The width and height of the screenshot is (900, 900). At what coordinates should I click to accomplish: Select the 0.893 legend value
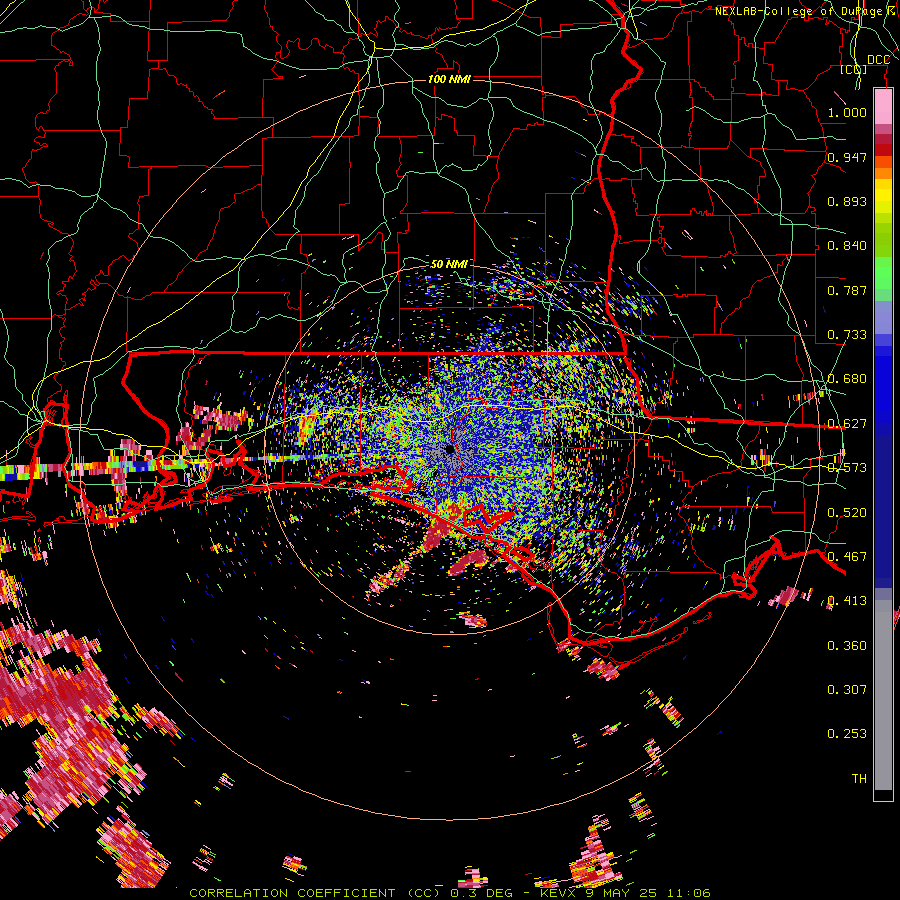point(847,201)
